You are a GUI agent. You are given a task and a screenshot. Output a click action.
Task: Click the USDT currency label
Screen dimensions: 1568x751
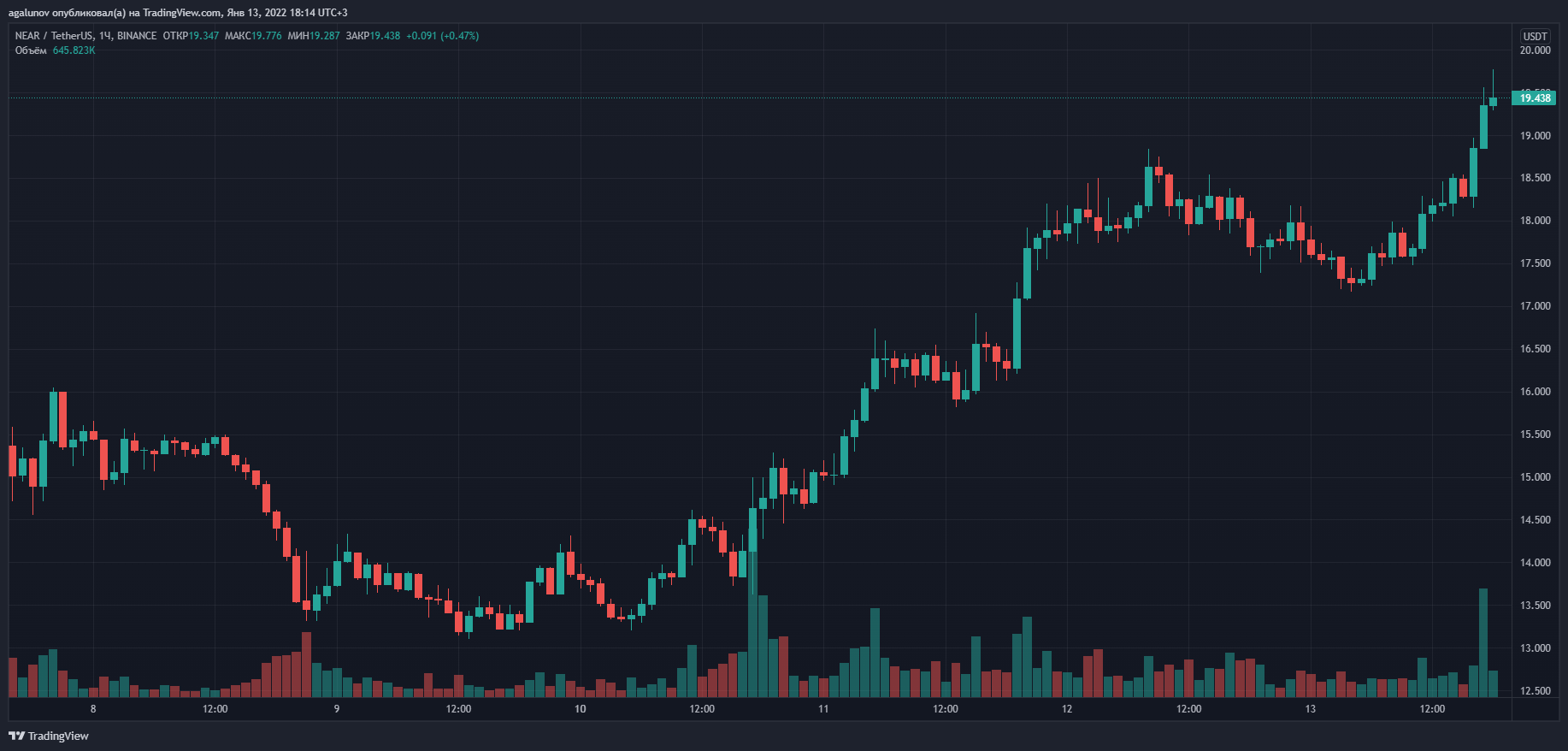click(x=1535, y=36)
